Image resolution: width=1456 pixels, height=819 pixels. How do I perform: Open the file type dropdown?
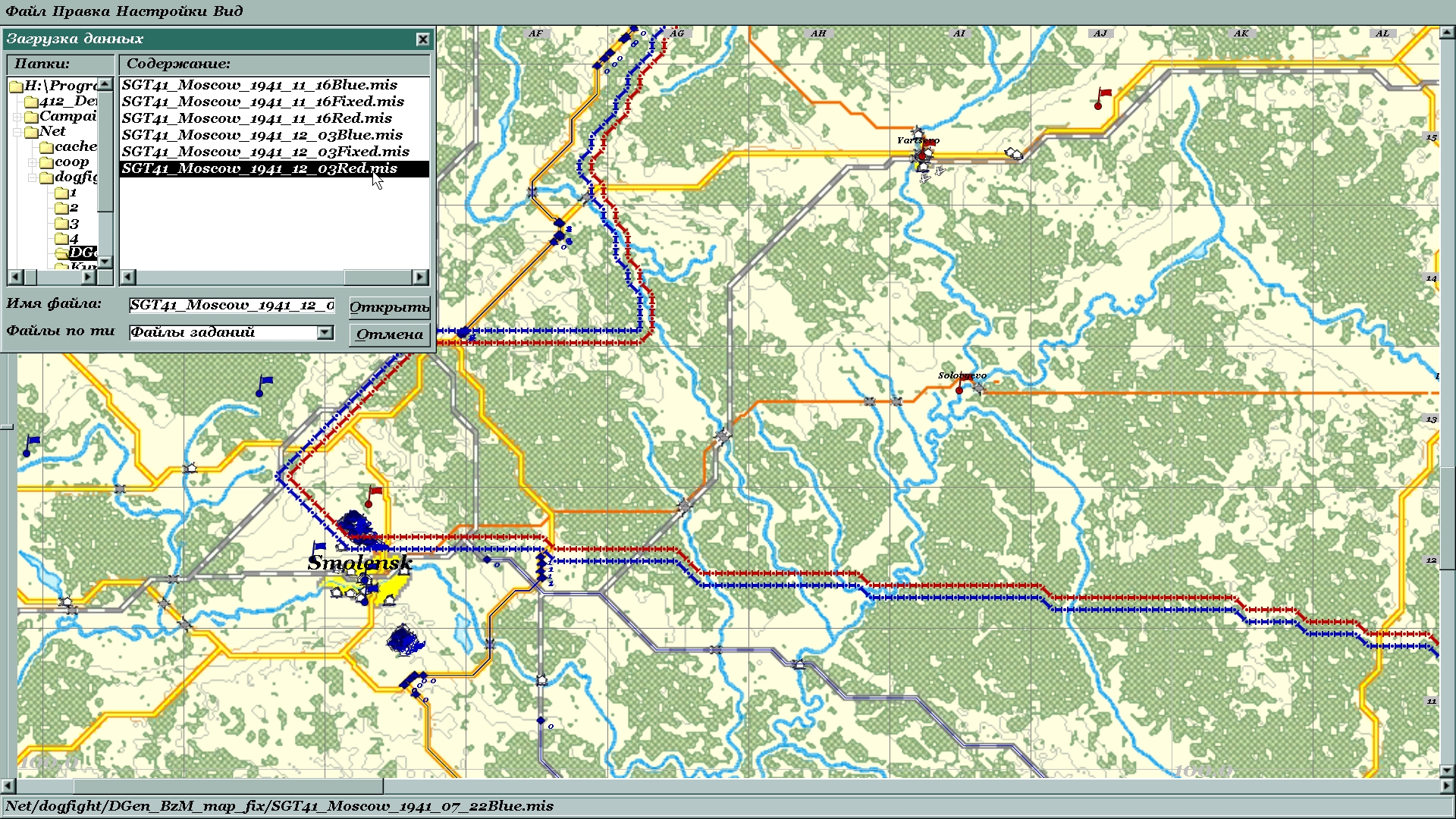[325, 333]
